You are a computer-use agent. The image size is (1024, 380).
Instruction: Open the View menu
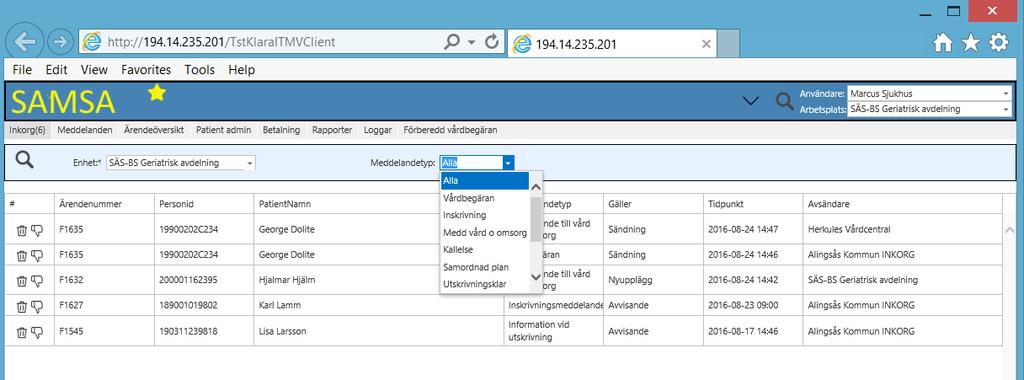[94, 70]
